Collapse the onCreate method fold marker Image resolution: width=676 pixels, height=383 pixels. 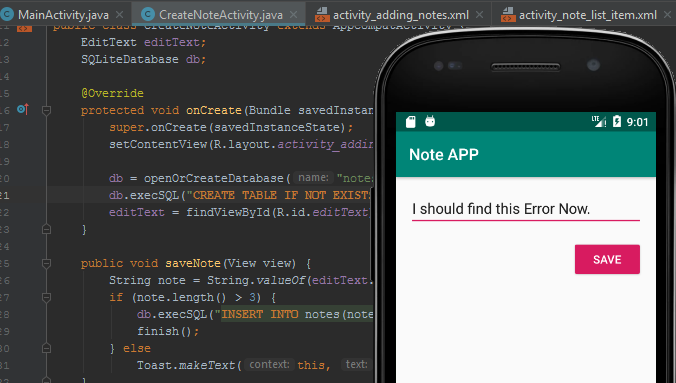pos(47,110)
